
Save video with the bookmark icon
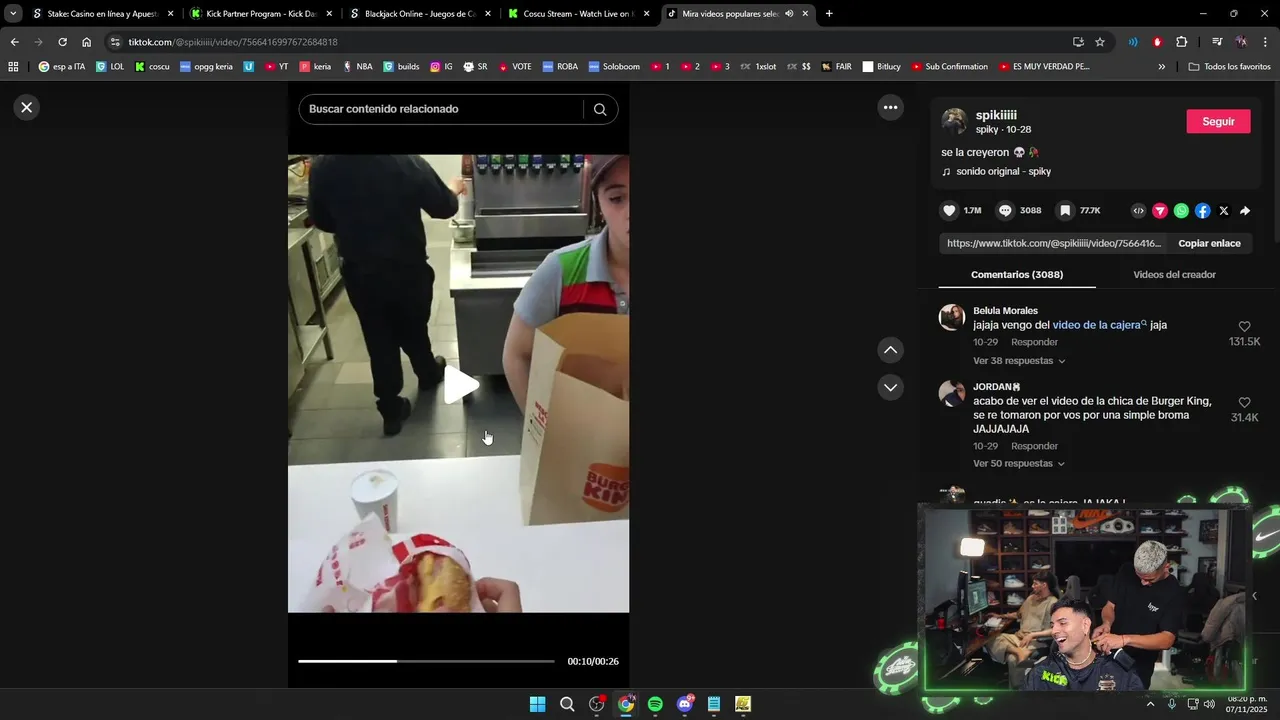pos(1065,211)
